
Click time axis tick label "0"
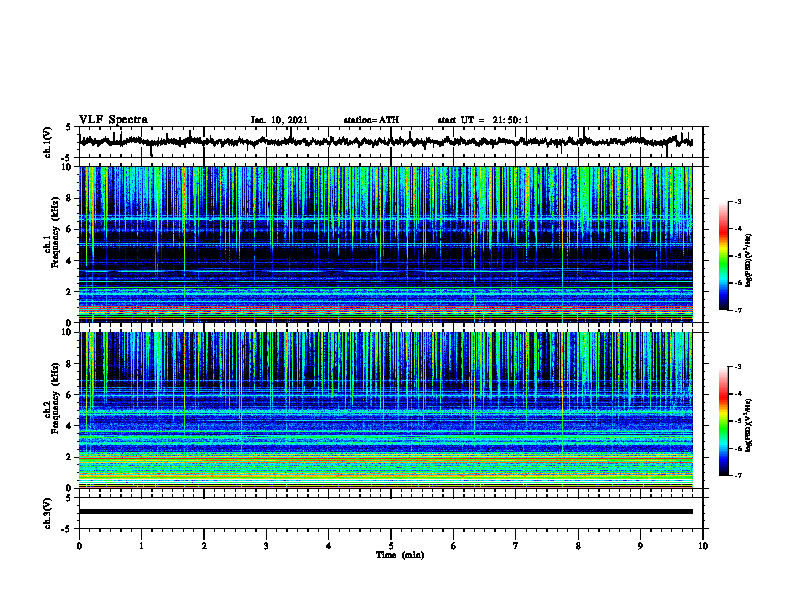pyautogui.click(x=79, y=546)
